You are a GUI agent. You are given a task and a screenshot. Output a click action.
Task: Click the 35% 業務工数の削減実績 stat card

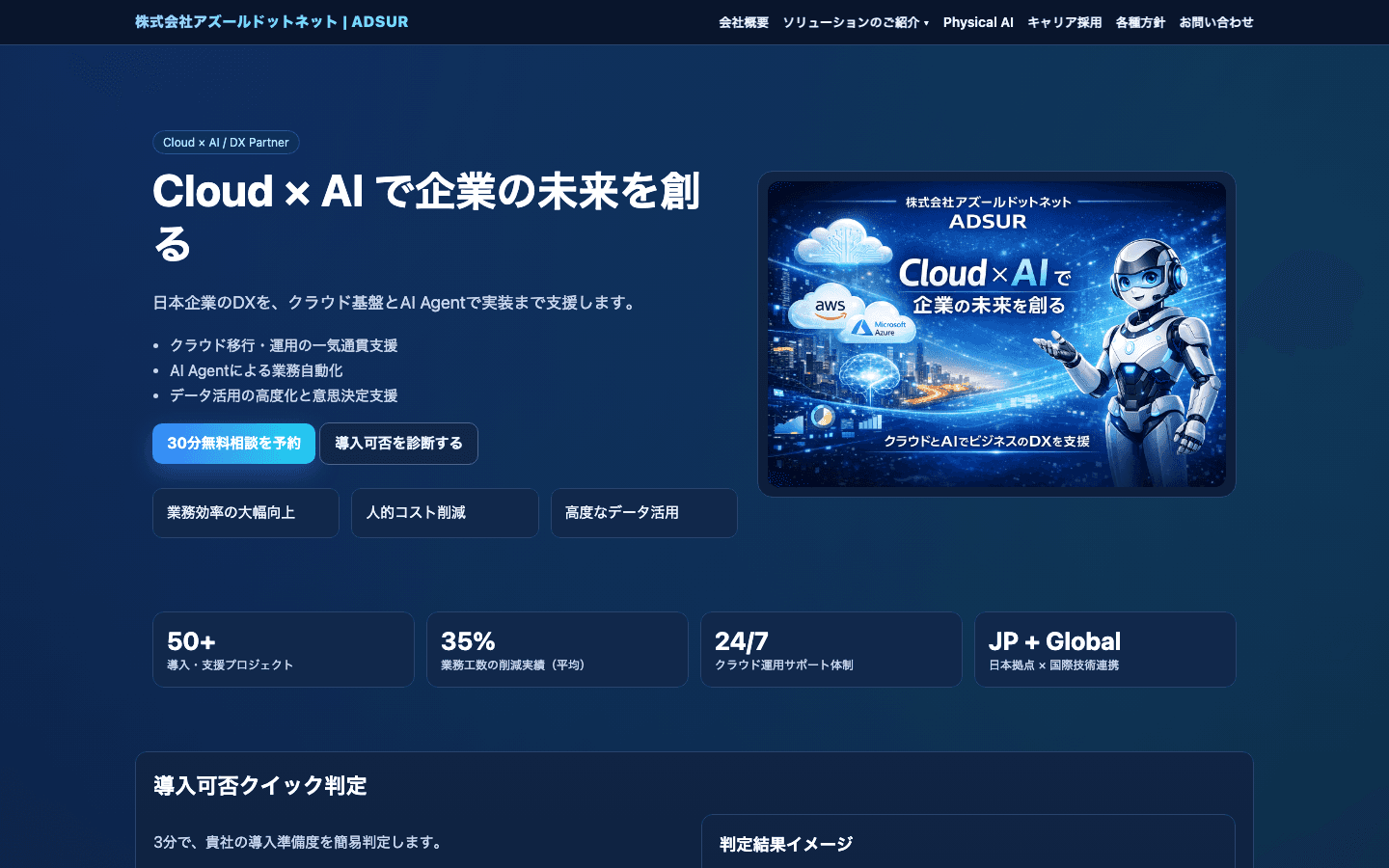tap(558, 650)
